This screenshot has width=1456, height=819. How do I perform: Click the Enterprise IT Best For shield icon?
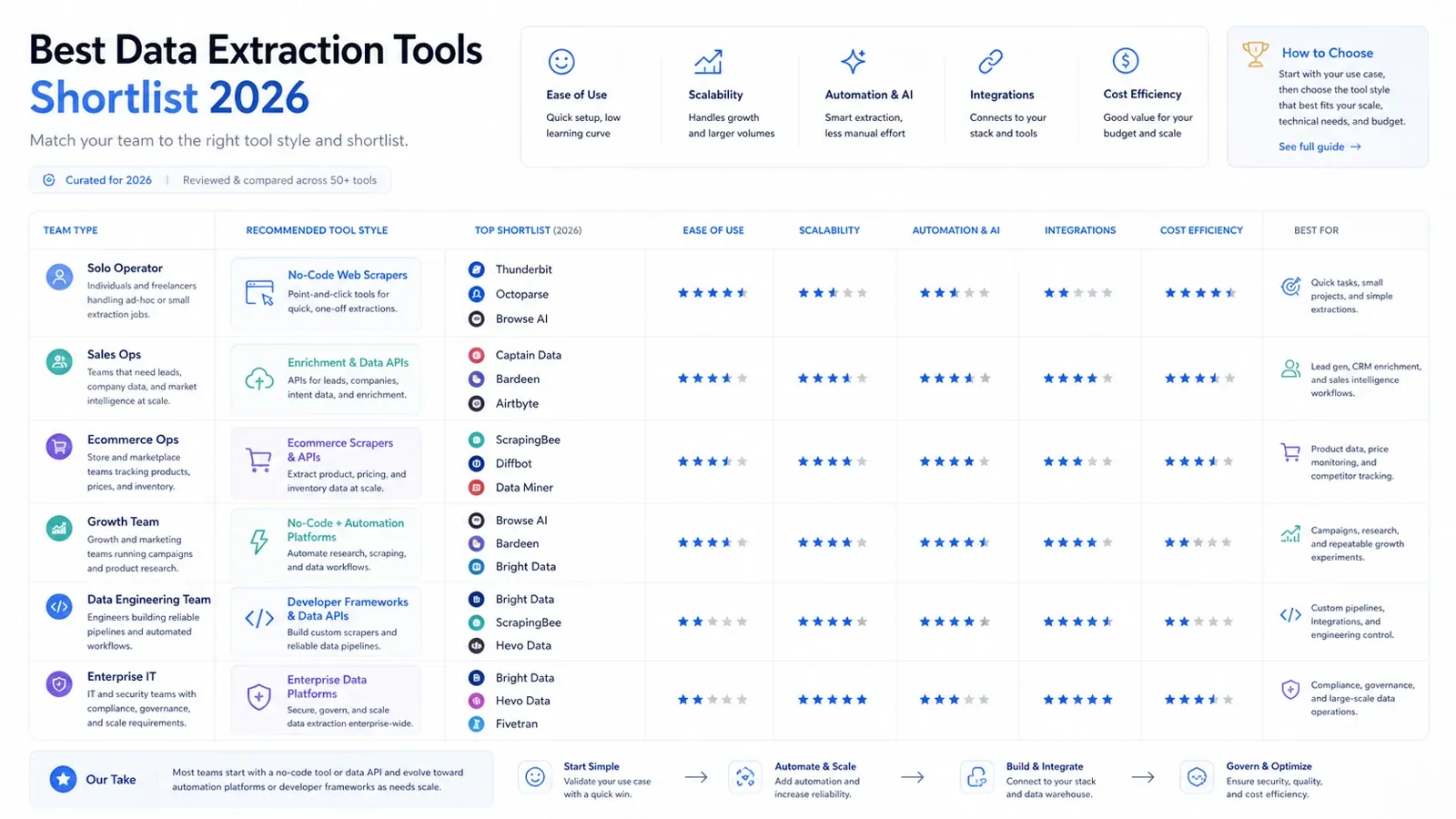(x=1290, y=690)
